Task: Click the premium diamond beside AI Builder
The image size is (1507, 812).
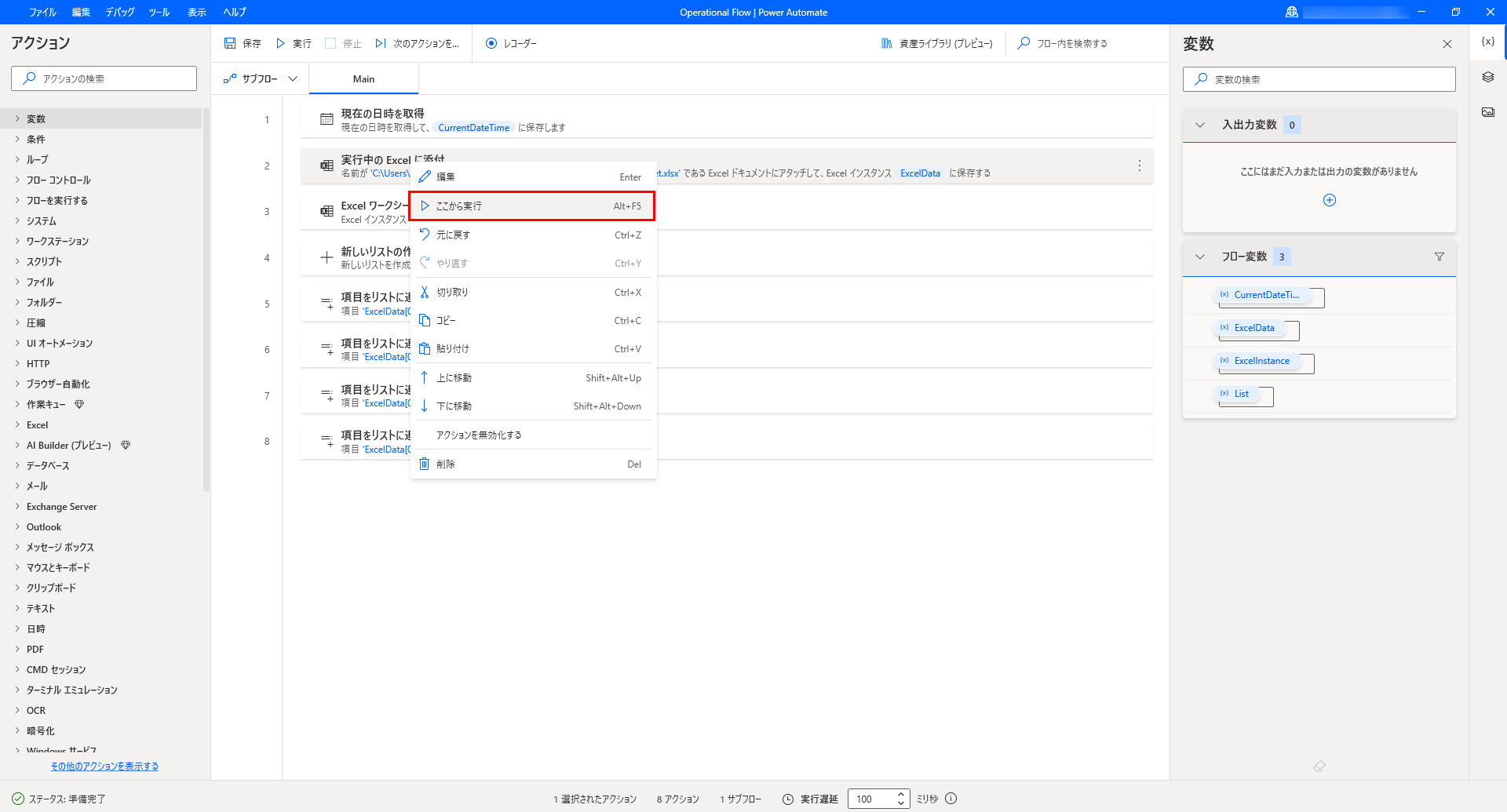Action: pos(126,446)
